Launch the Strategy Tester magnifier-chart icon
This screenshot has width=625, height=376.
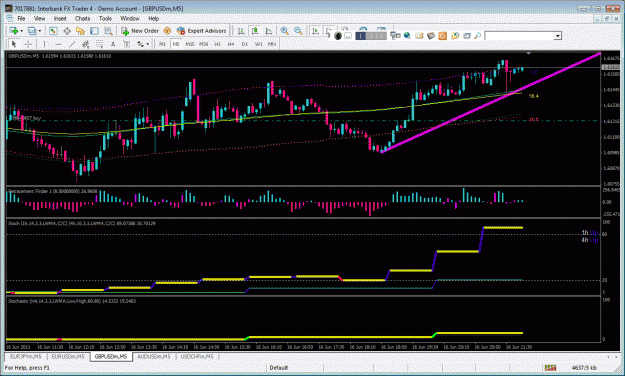(x=108, y=31)
